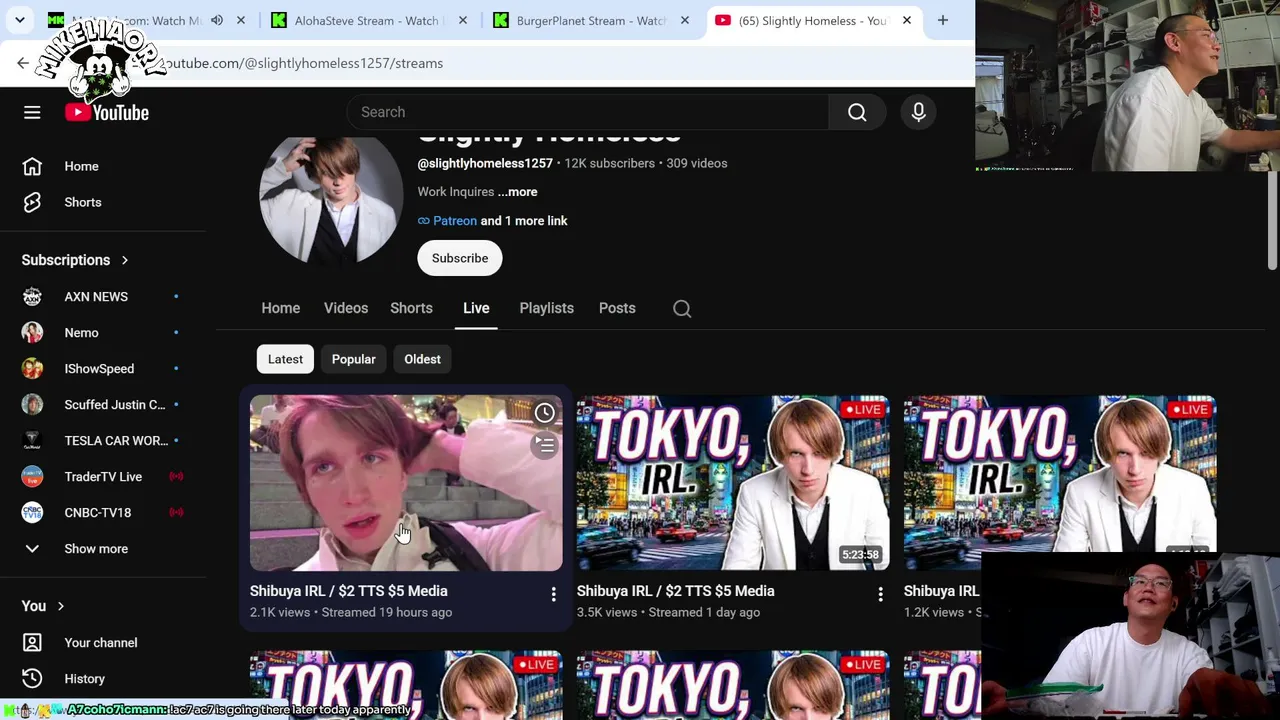Screen dimensions: 1280x720
Task: Open the You section header
Action: [43, 606]
